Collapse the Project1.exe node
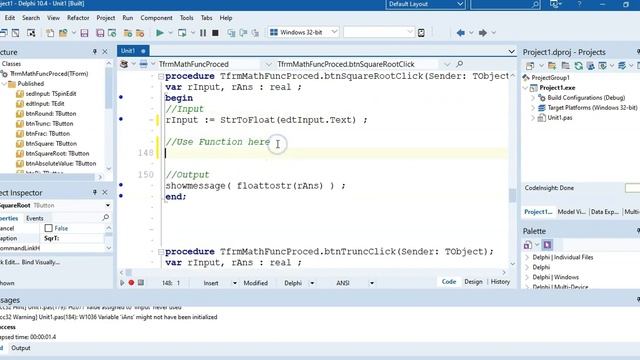The width and height of the screenshot is (640, 360). pos(526,88)
